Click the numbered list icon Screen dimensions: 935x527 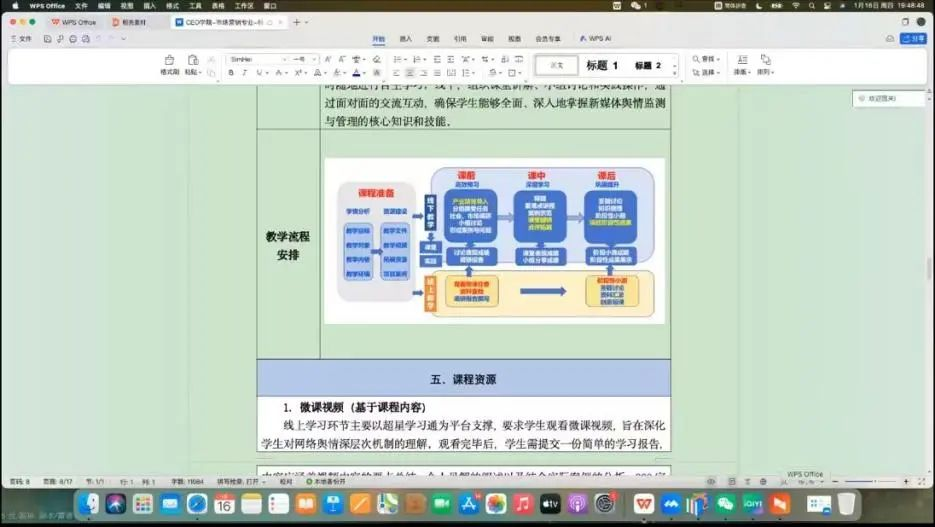(x=416, y=60)
